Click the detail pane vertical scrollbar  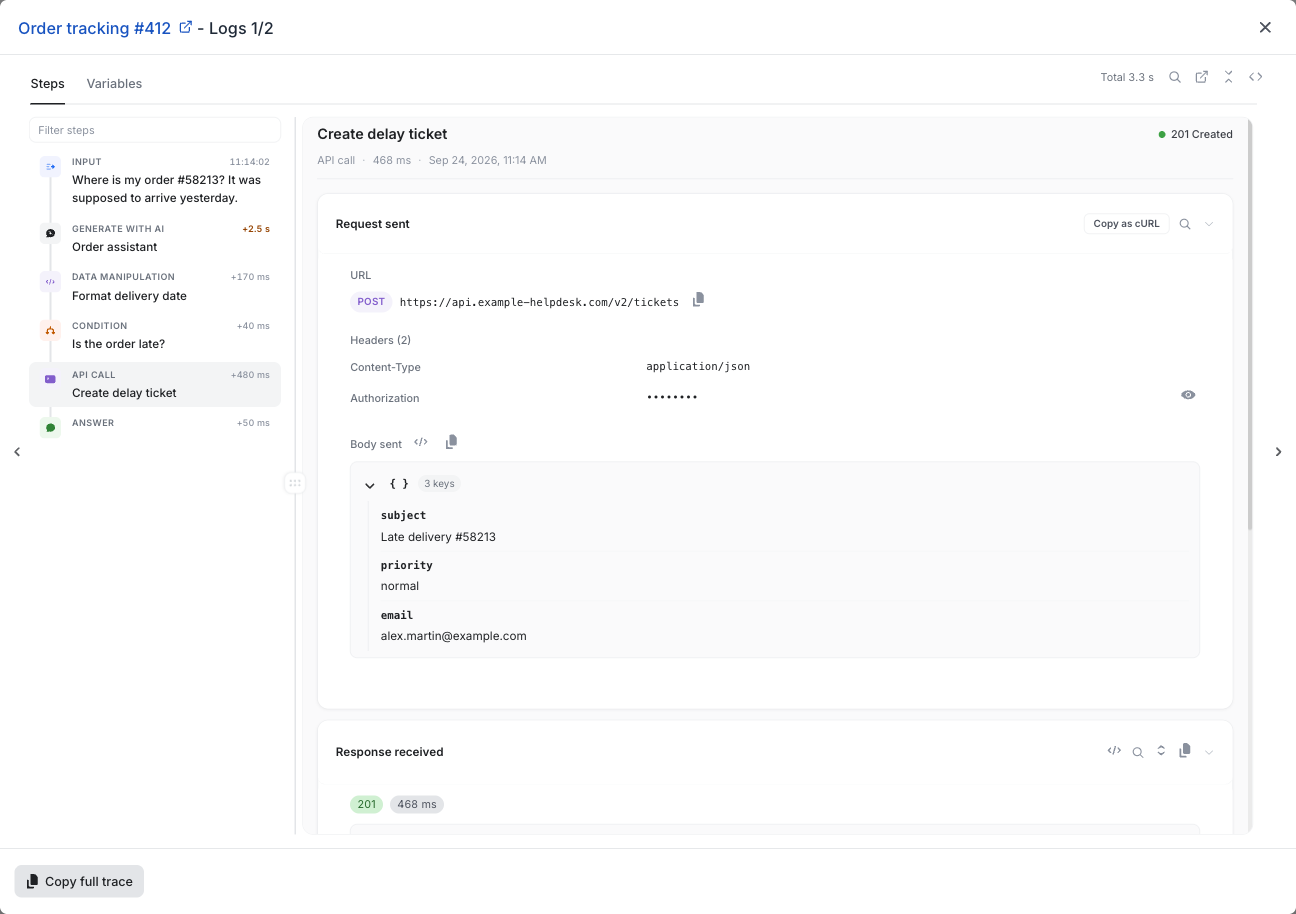(x=1249, y=325)
